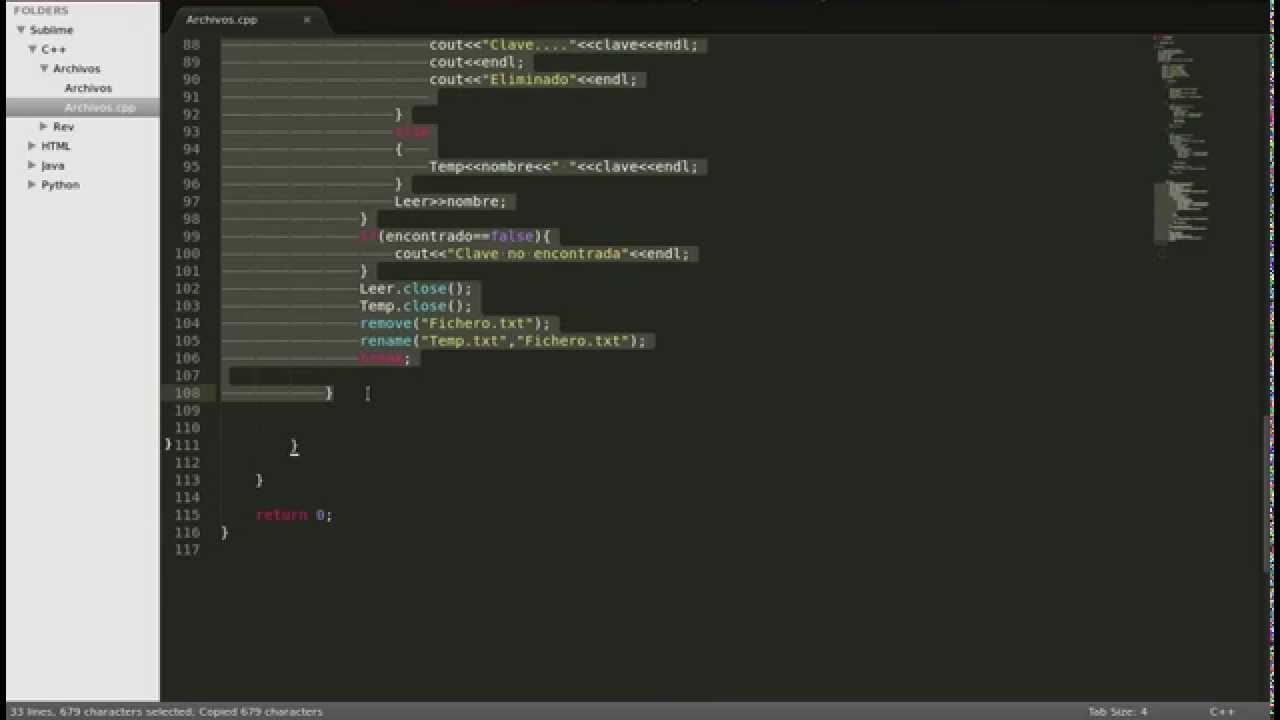The height and width of the screenshot is (720, 1280).
Task: Select the Java folder label
Action: point(52,165)
